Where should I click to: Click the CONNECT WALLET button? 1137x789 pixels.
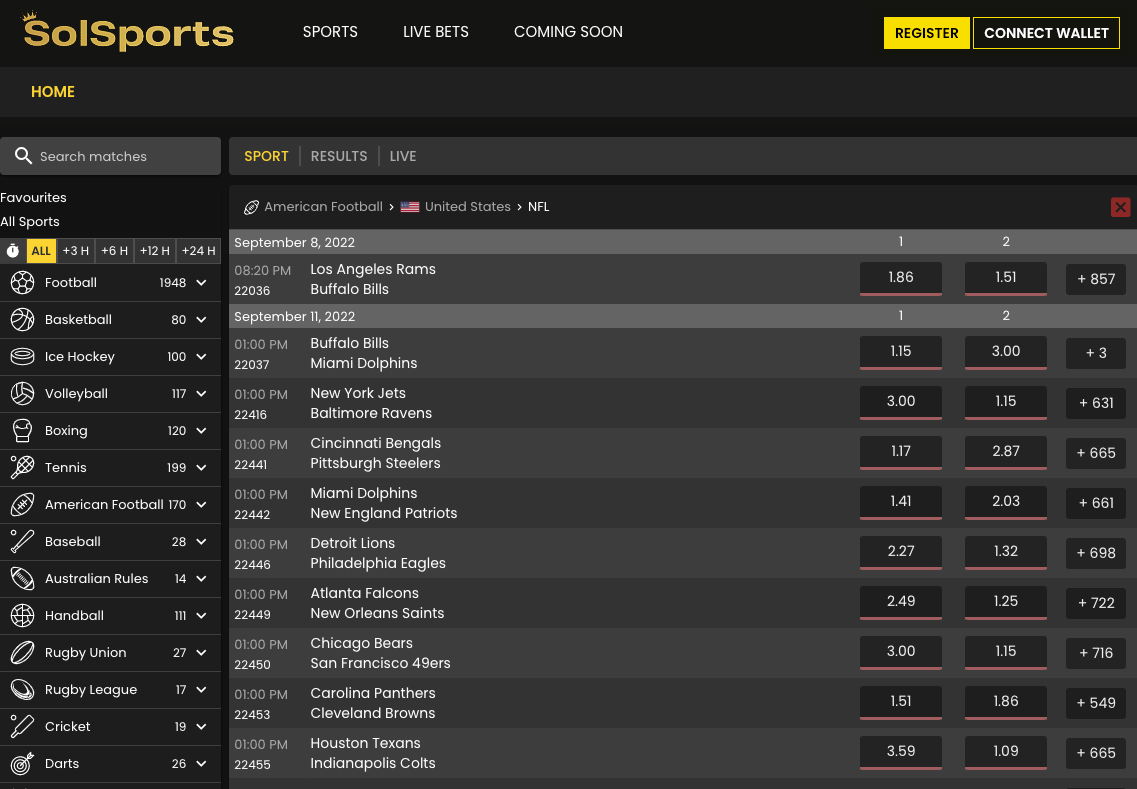(x=1046, y=33)
